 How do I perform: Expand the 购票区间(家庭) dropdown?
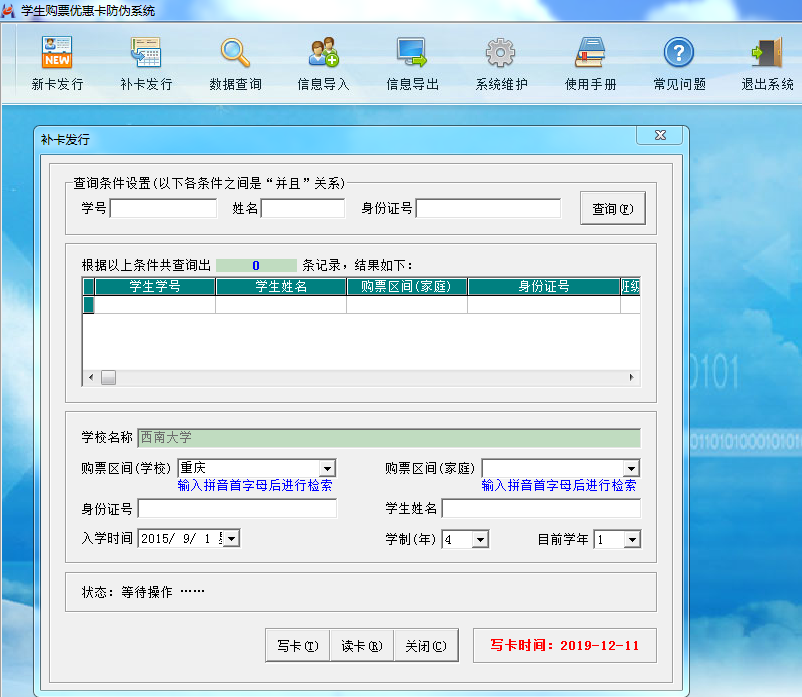coord(631,468)
